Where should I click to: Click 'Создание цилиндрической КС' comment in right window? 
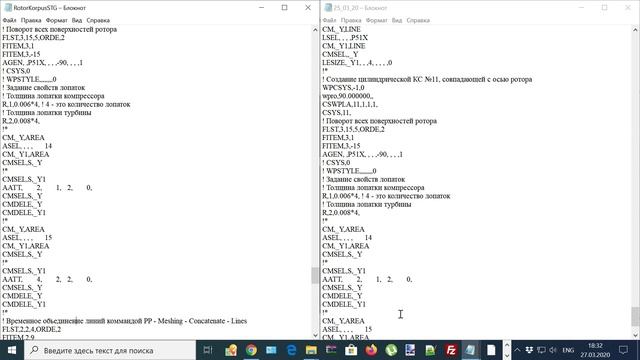427,79
